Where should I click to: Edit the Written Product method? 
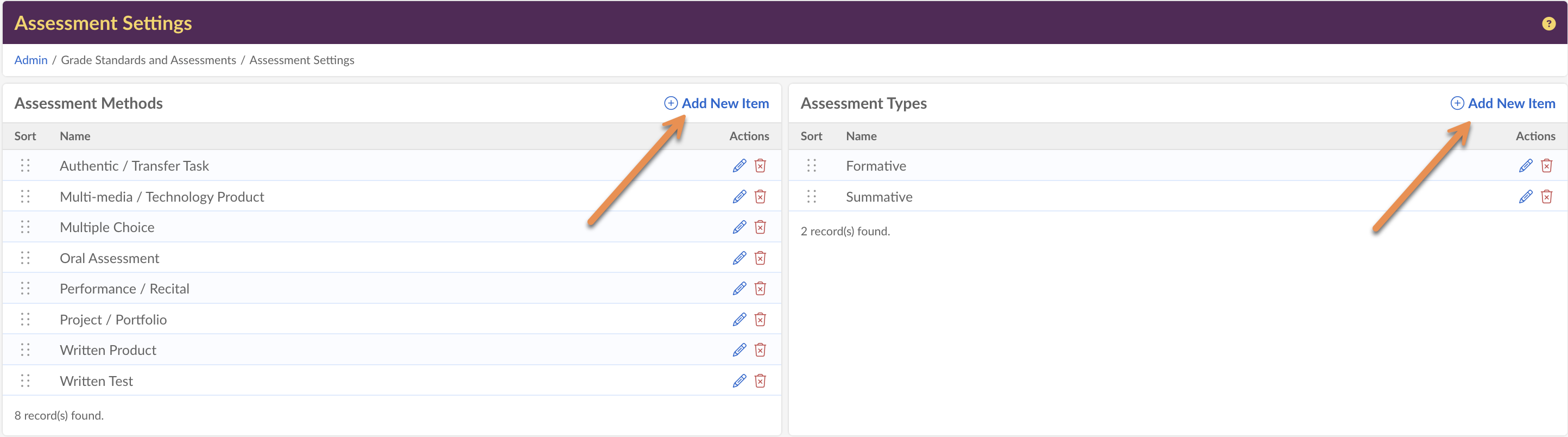(x=739, y=351)
